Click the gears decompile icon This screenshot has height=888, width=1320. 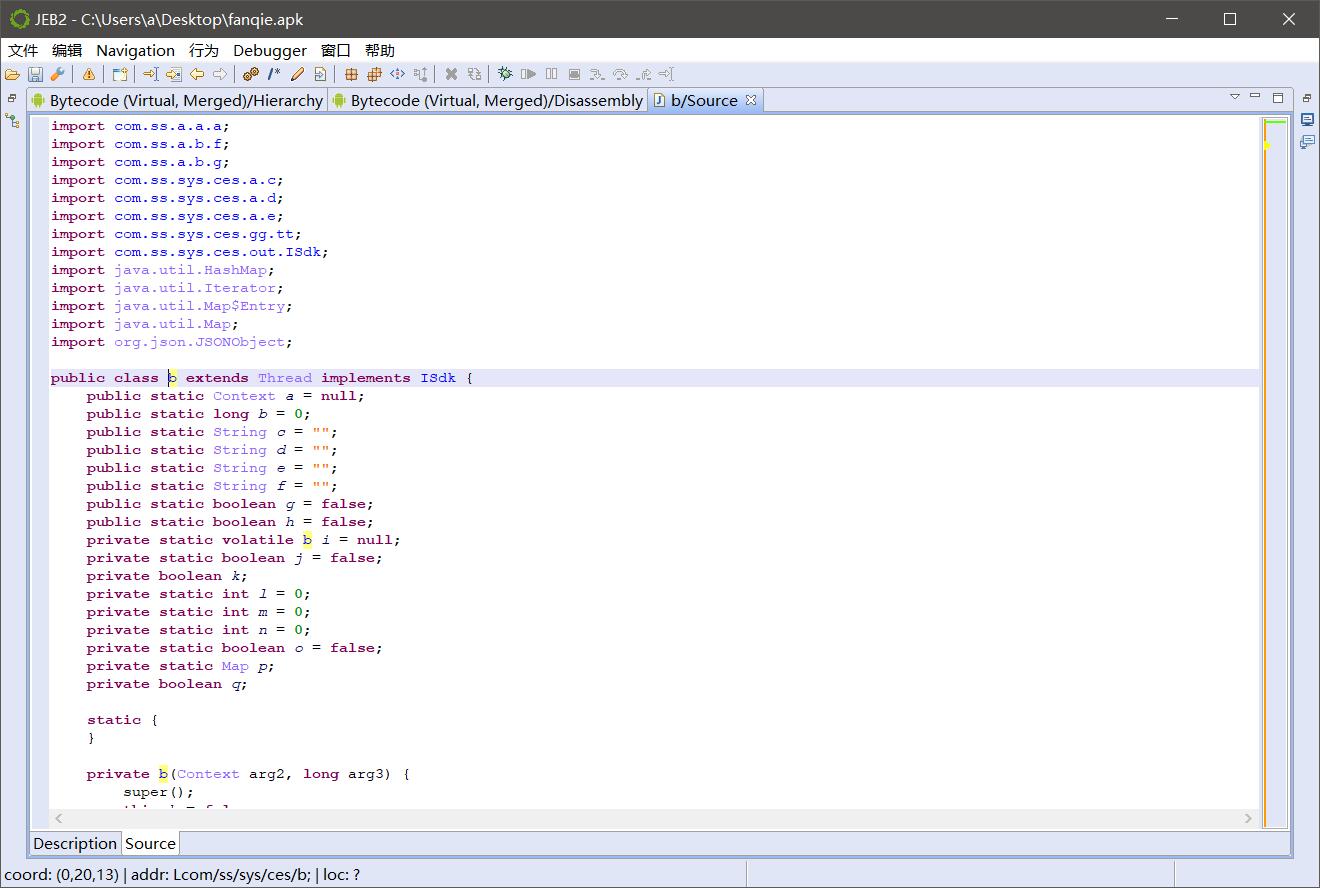(x=251, y=74)
